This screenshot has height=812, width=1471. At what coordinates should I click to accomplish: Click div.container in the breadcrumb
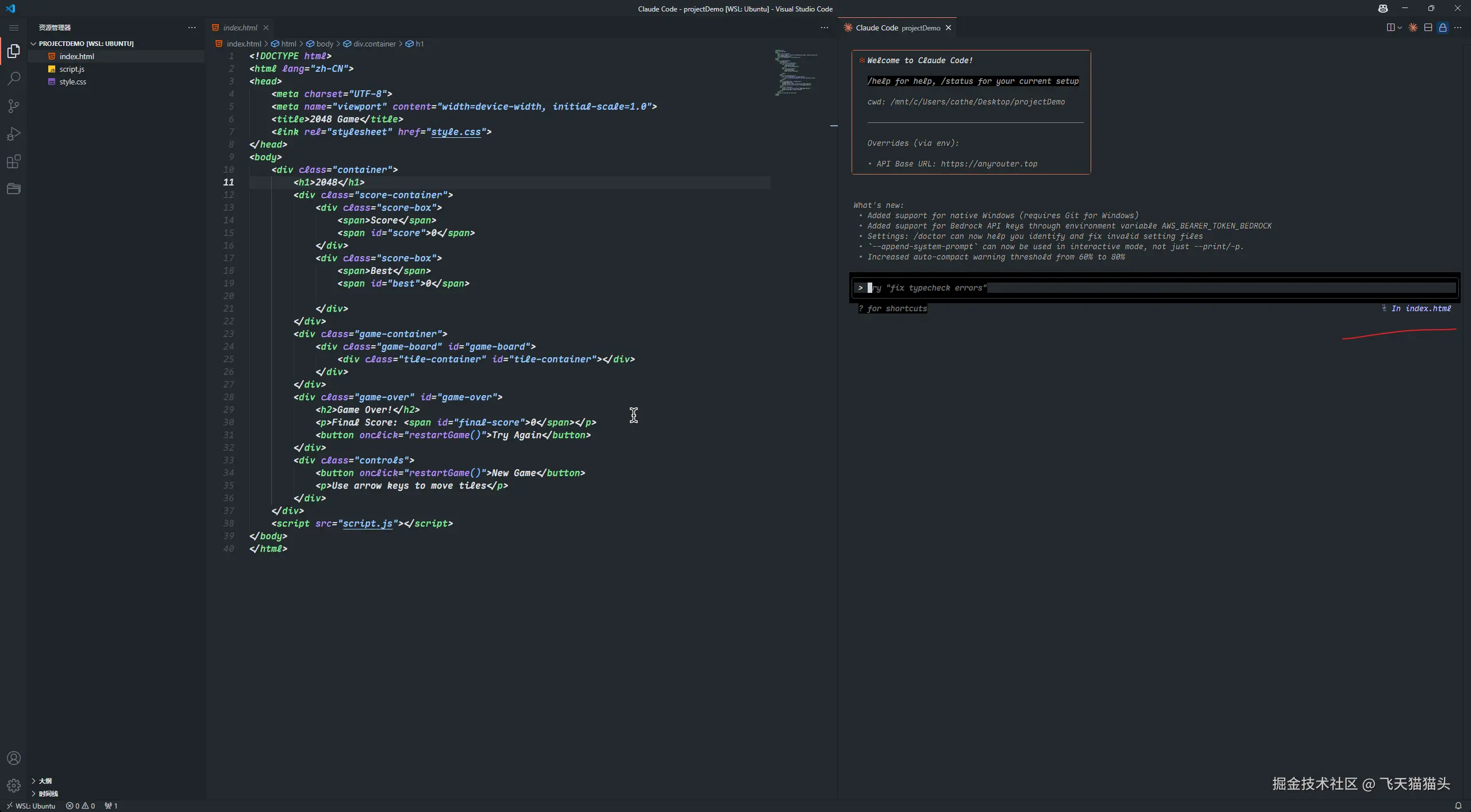(x=375, y=44)
